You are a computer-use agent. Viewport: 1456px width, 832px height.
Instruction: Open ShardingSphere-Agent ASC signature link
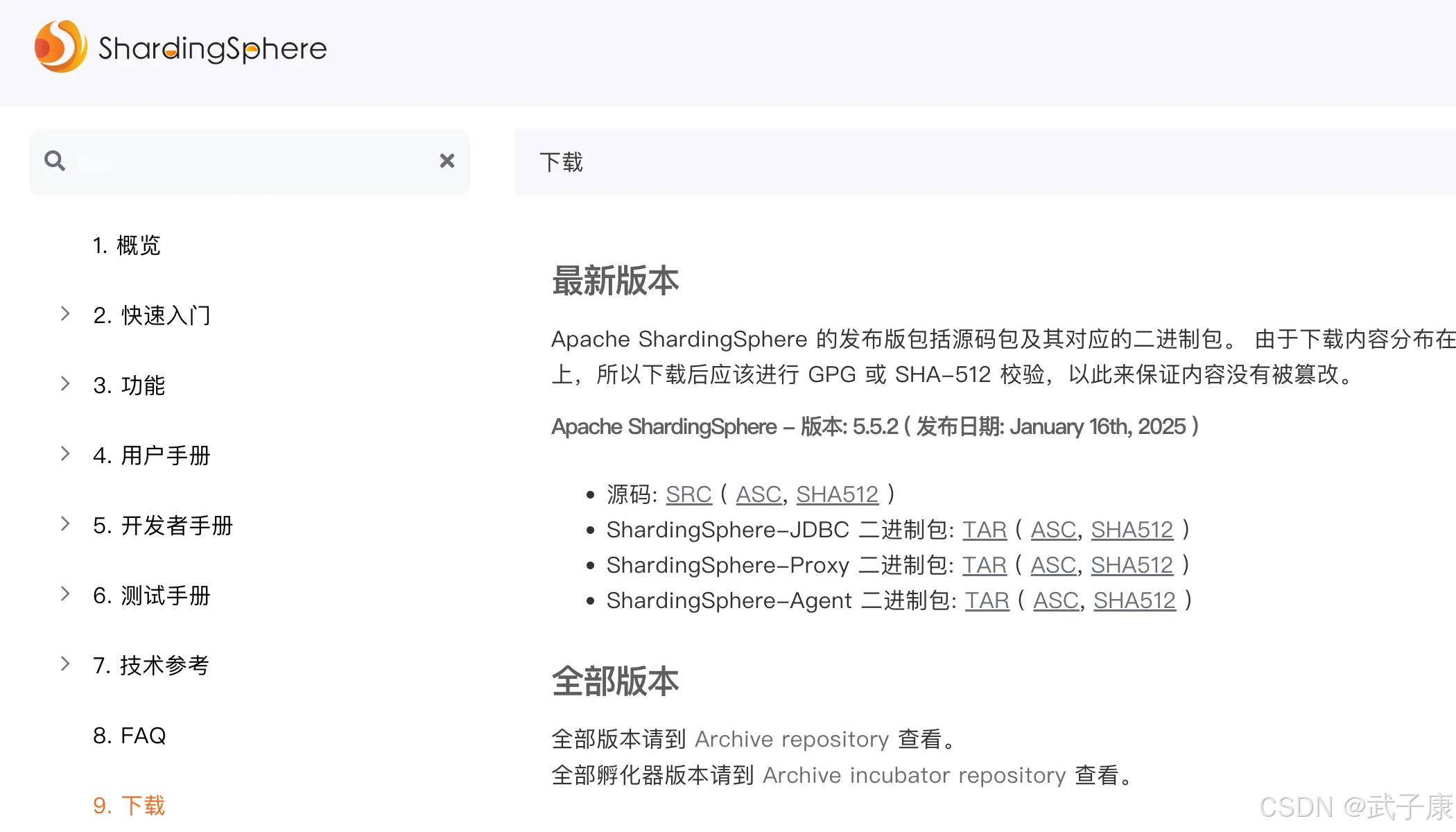1057,600
